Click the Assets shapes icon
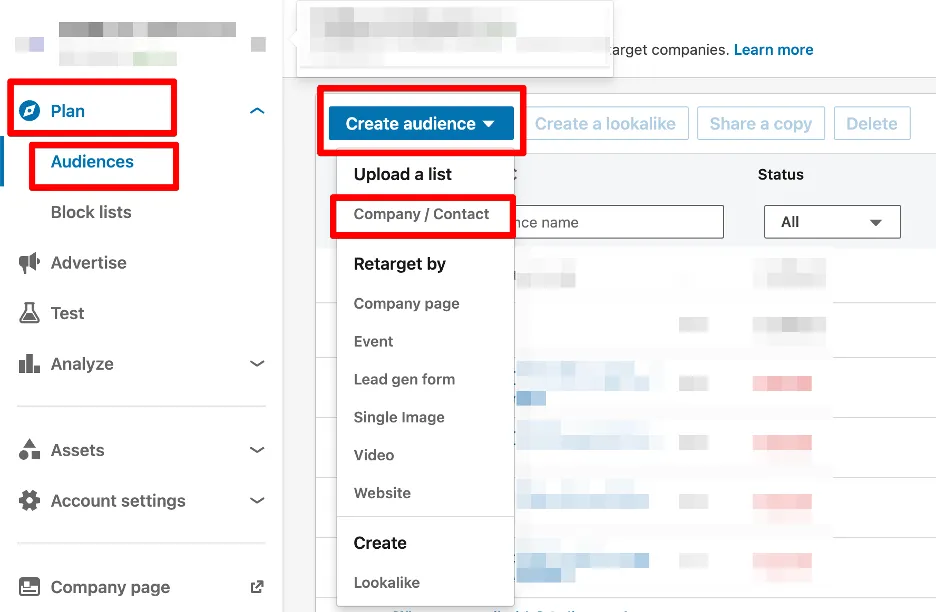Viewport: 936px width, 612px height. tap(30, 450)
